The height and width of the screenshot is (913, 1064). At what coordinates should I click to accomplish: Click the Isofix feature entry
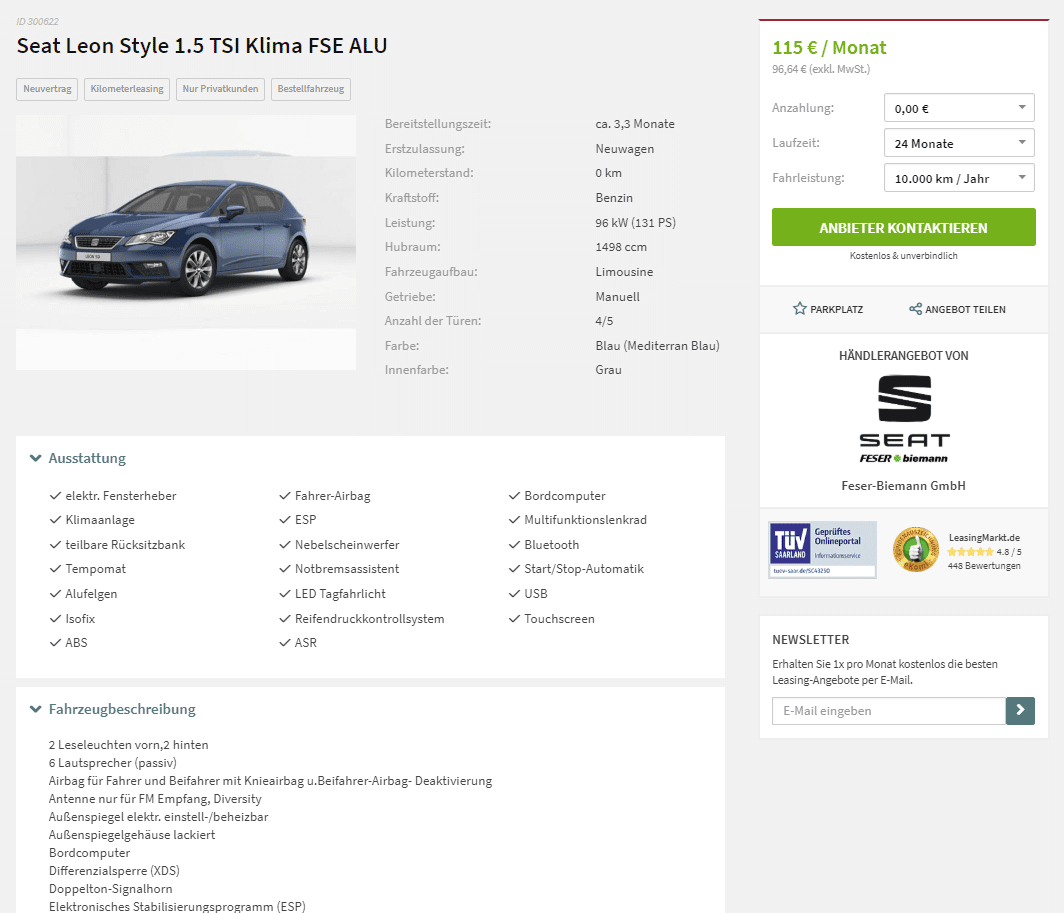(80, 618)
